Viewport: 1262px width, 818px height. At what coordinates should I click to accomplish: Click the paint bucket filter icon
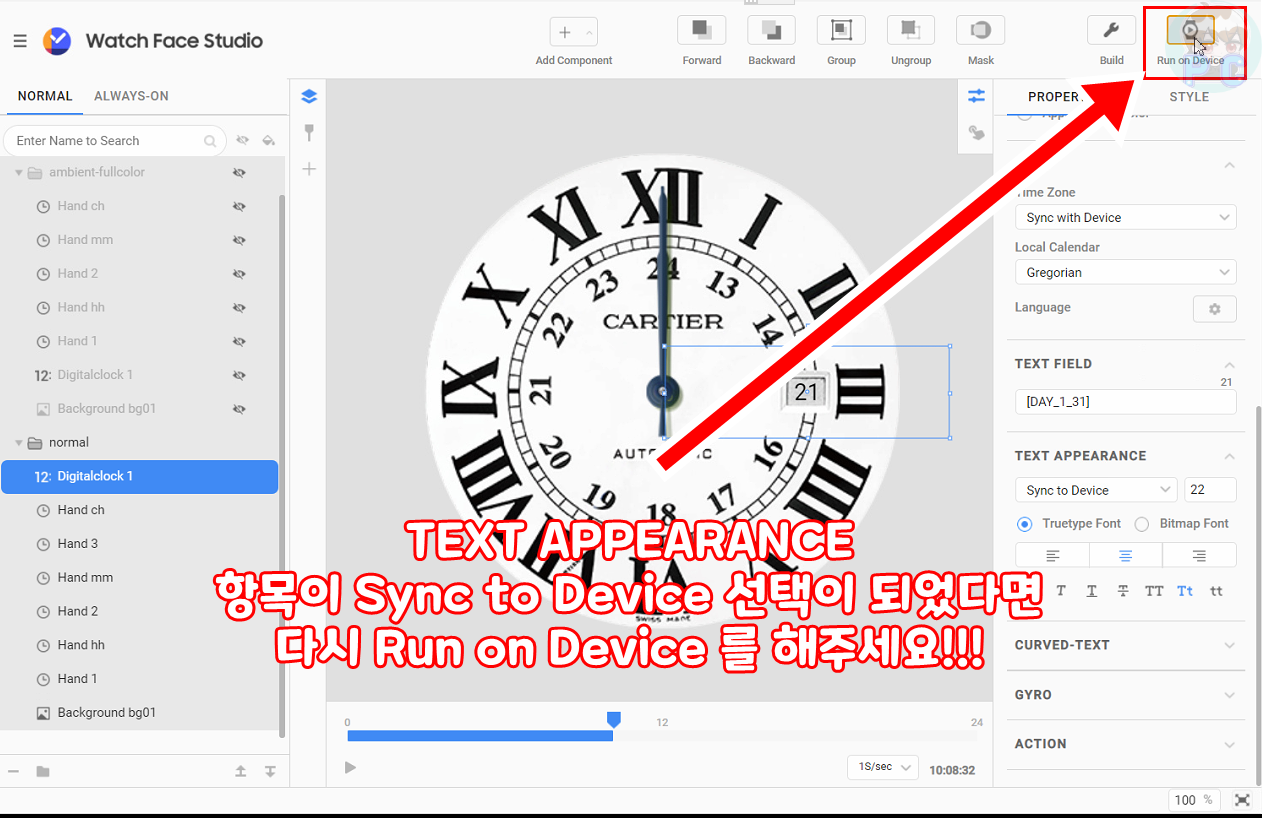268,140
